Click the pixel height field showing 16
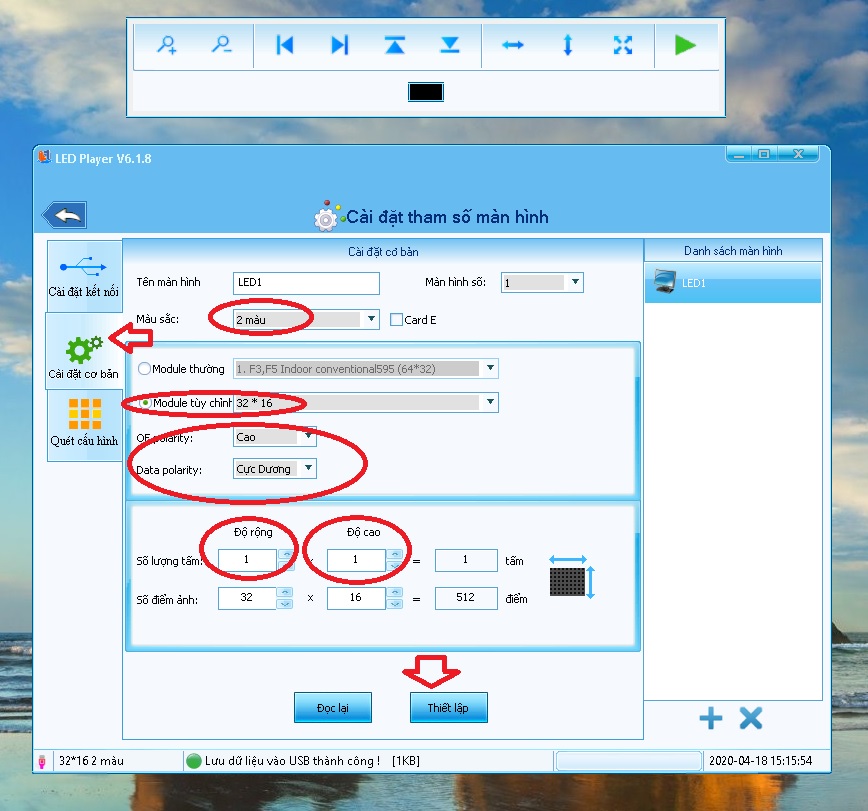The height and width of the screenshot is (811, 868). 356,598
